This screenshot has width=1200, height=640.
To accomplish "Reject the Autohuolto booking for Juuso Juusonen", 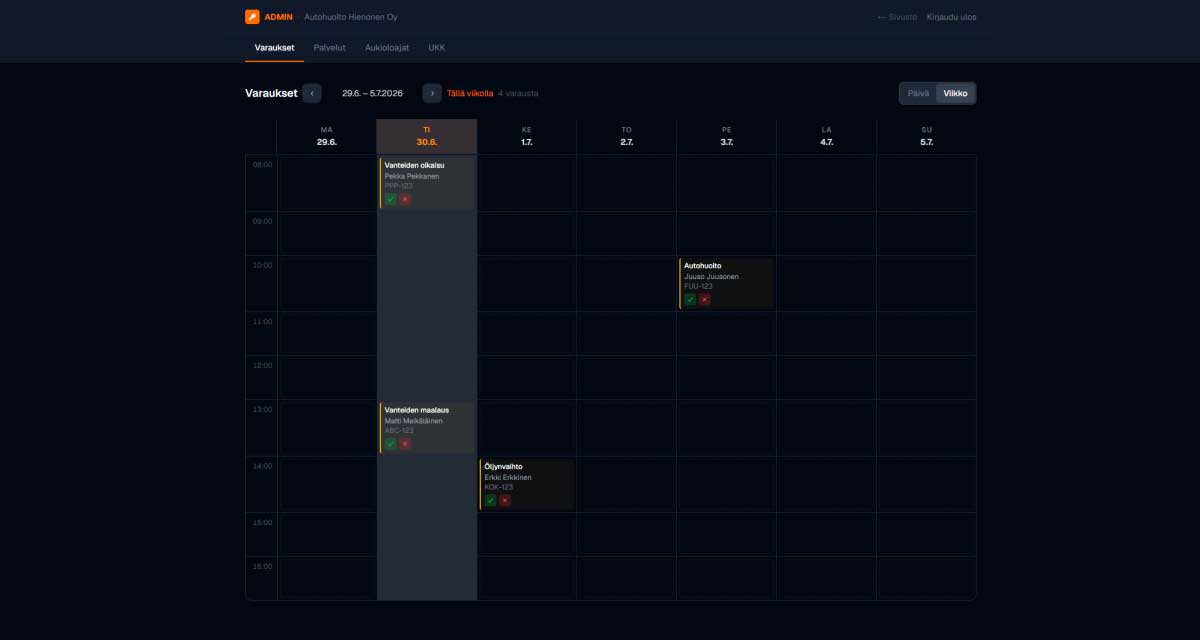I will click(x=705, y=299).
